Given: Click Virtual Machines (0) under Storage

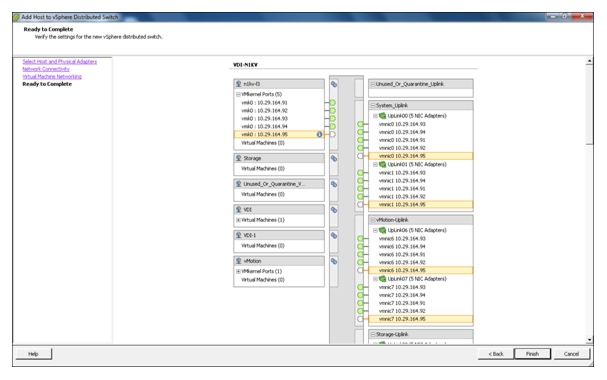Looking at the screenshot, I should click(263, 169).
